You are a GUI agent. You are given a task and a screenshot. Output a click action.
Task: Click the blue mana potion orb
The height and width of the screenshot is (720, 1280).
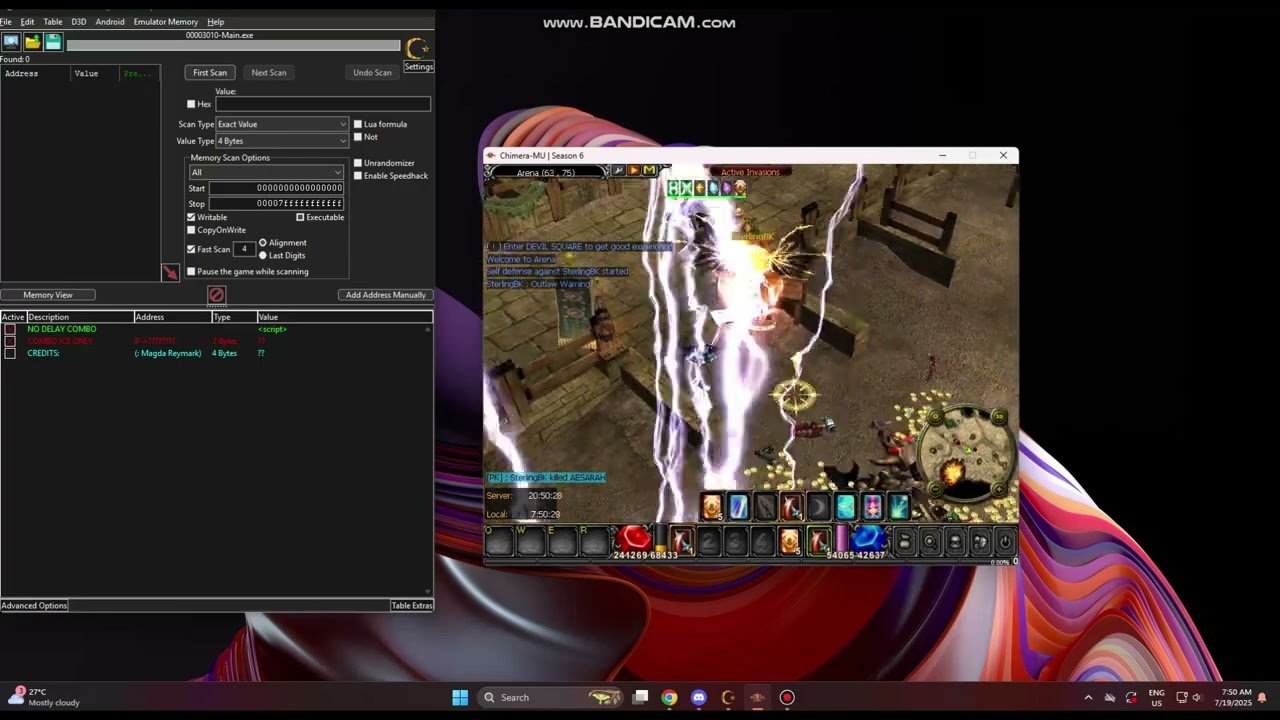868,539
